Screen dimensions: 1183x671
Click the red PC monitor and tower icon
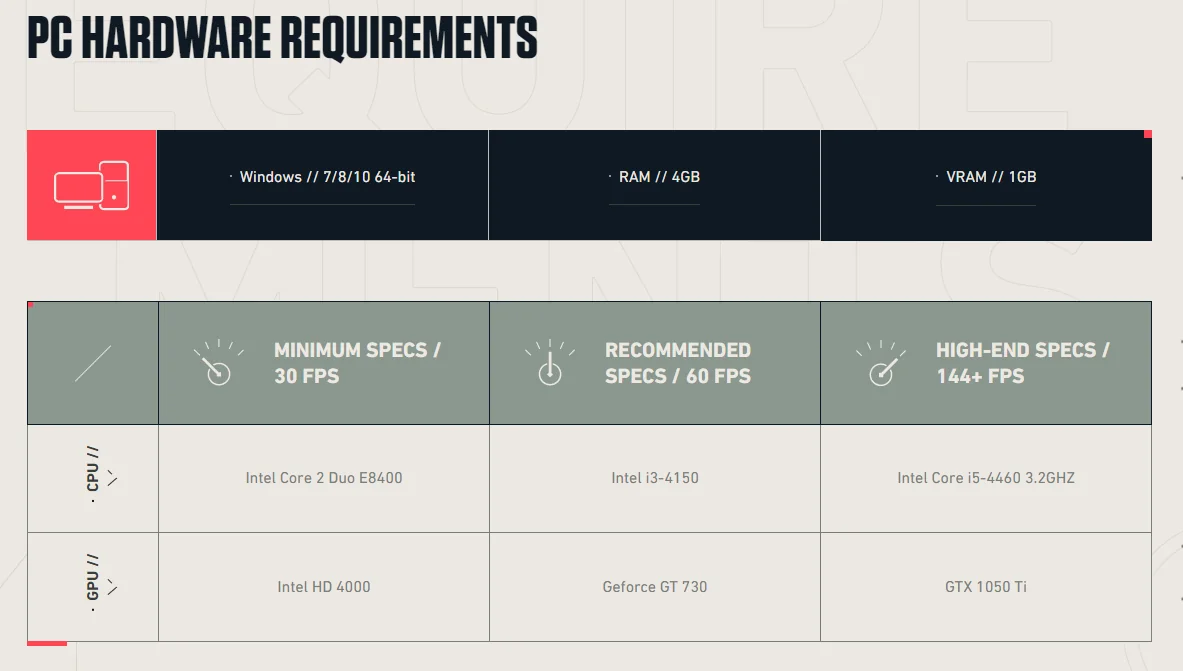(x=91, y=186)
